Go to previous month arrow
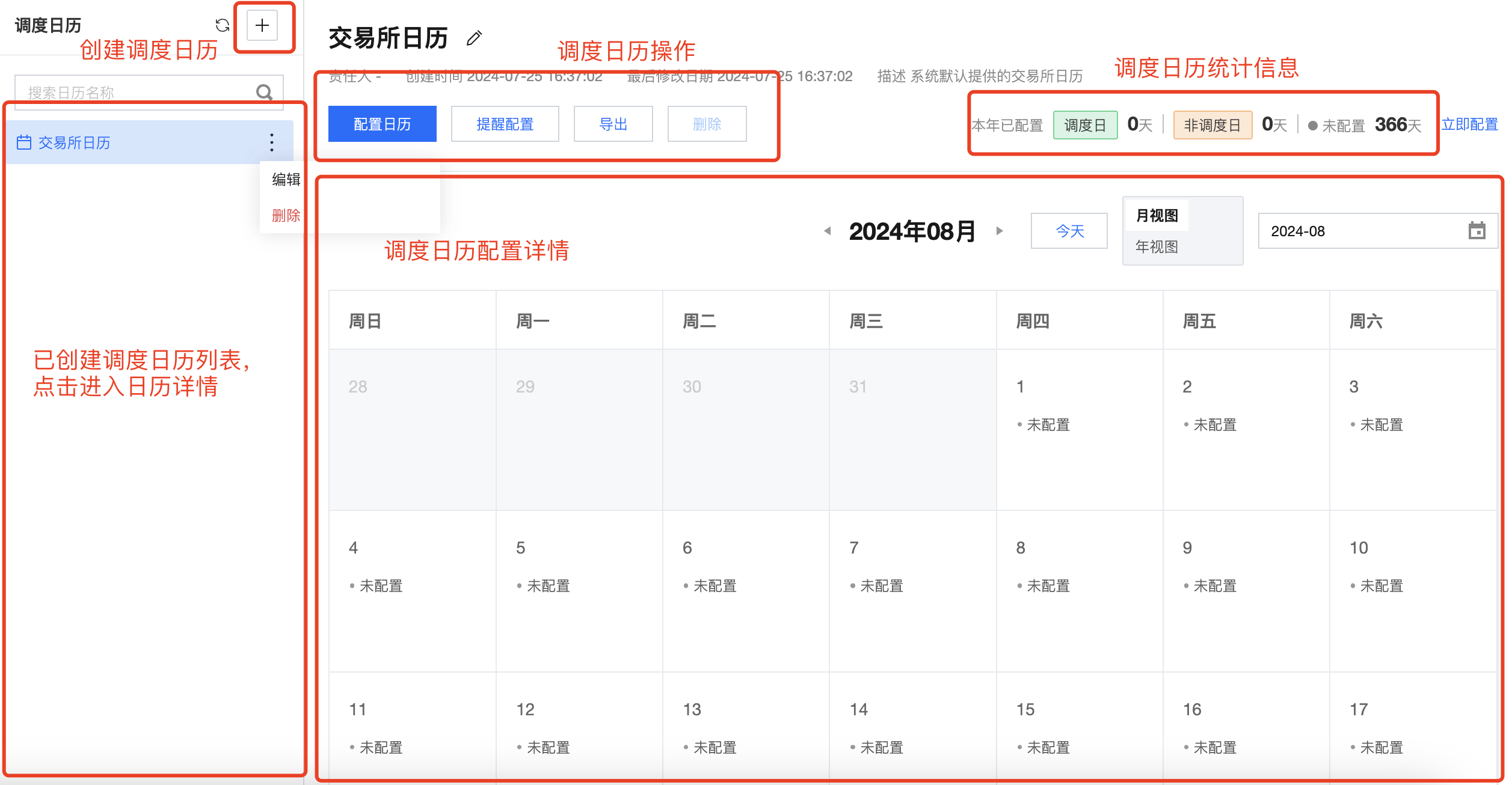The image size is (1512, 785). [x=828, y=231]
